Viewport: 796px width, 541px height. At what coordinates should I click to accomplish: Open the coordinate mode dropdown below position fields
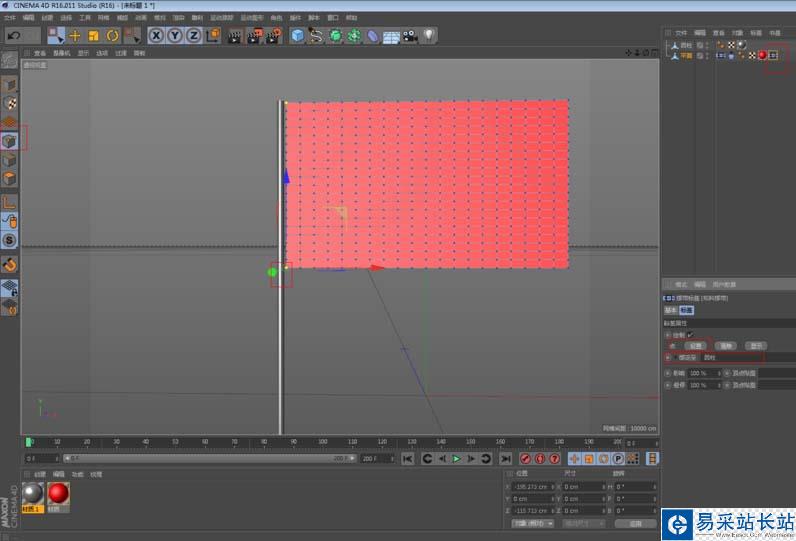point(532,523)
